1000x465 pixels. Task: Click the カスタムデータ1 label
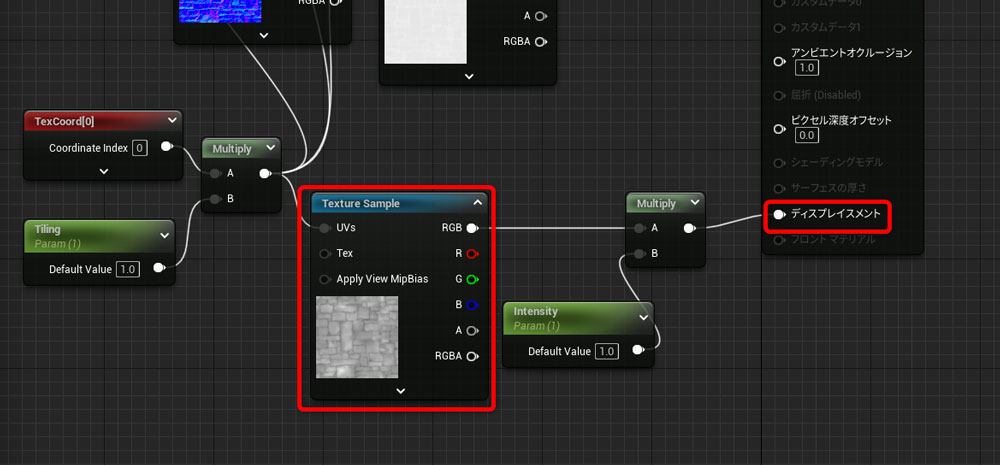pyautogui.click(x=825, y=27)
